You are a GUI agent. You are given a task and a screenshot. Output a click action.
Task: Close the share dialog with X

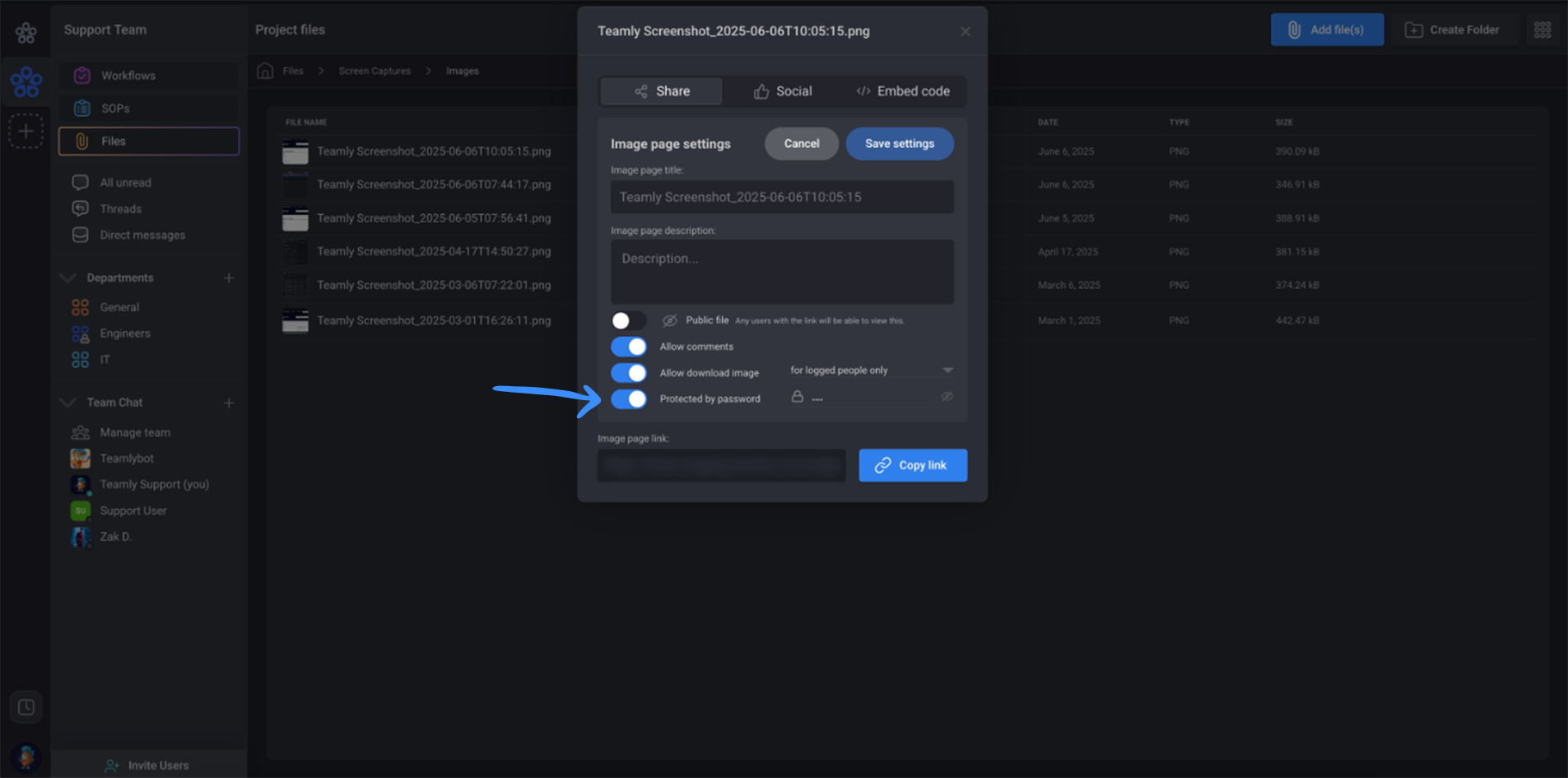[x=965, y=31]
